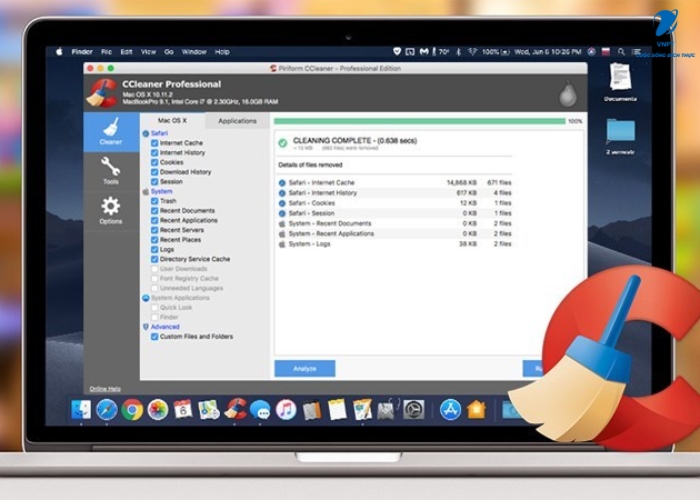Open Photos from the Dock
The height and width of the screenshot is (500, 700).
[x=158, y=410]
